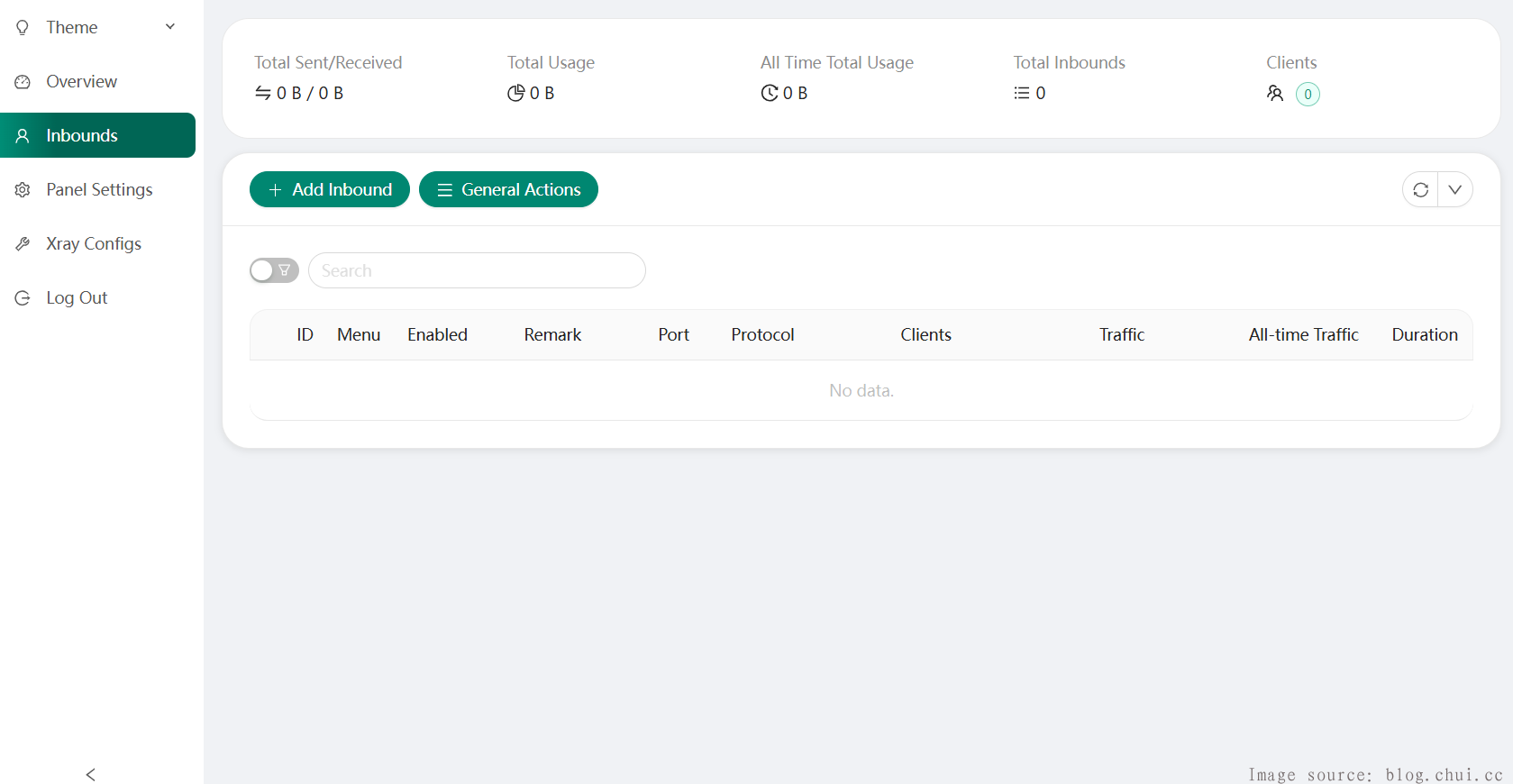Open the Overview menu item
Screen dimensions: 1513x784
click(82, 82)
